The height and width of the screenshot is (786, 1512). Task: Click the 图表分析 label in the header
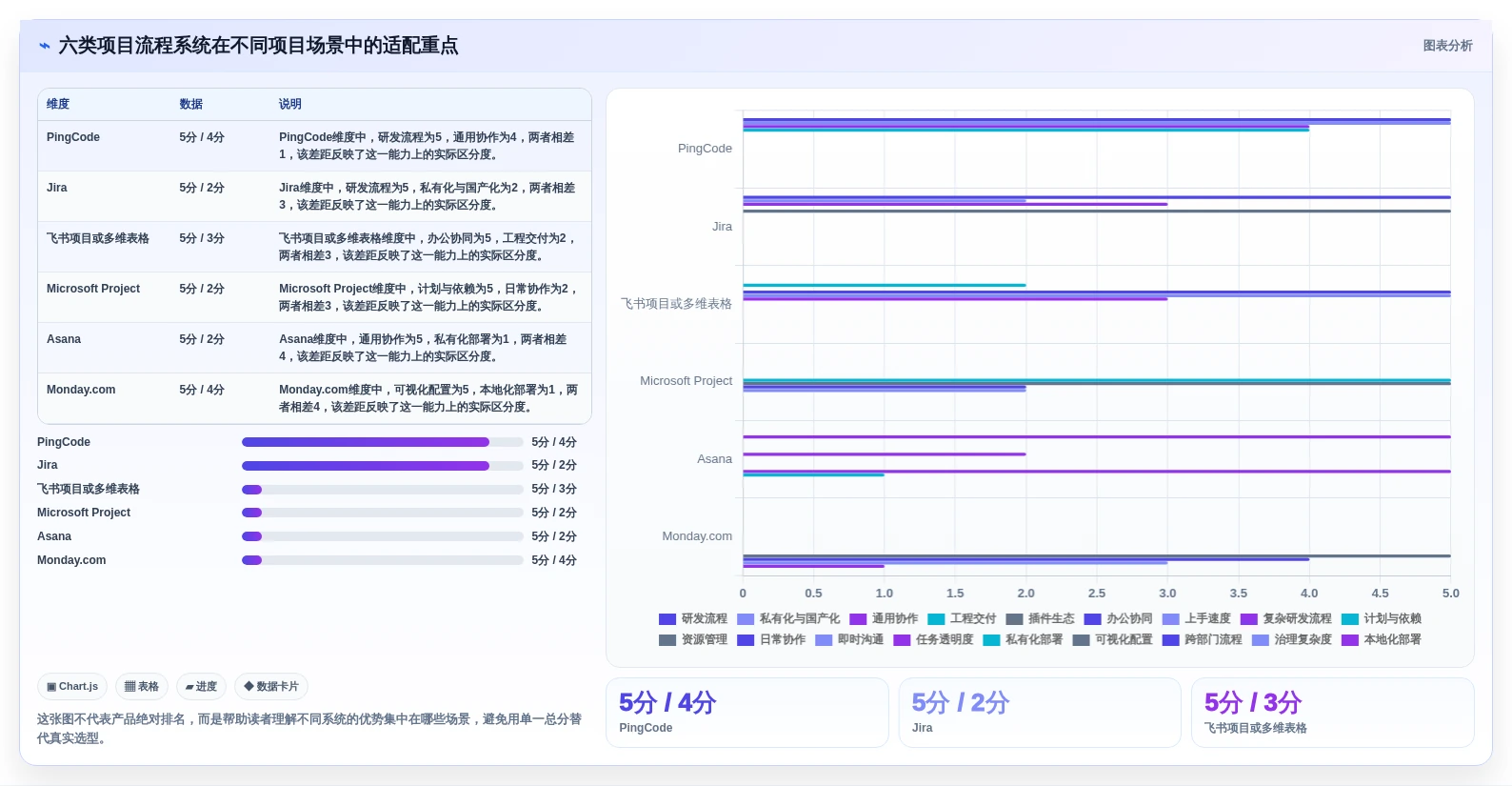click(x=1447, y=46)
